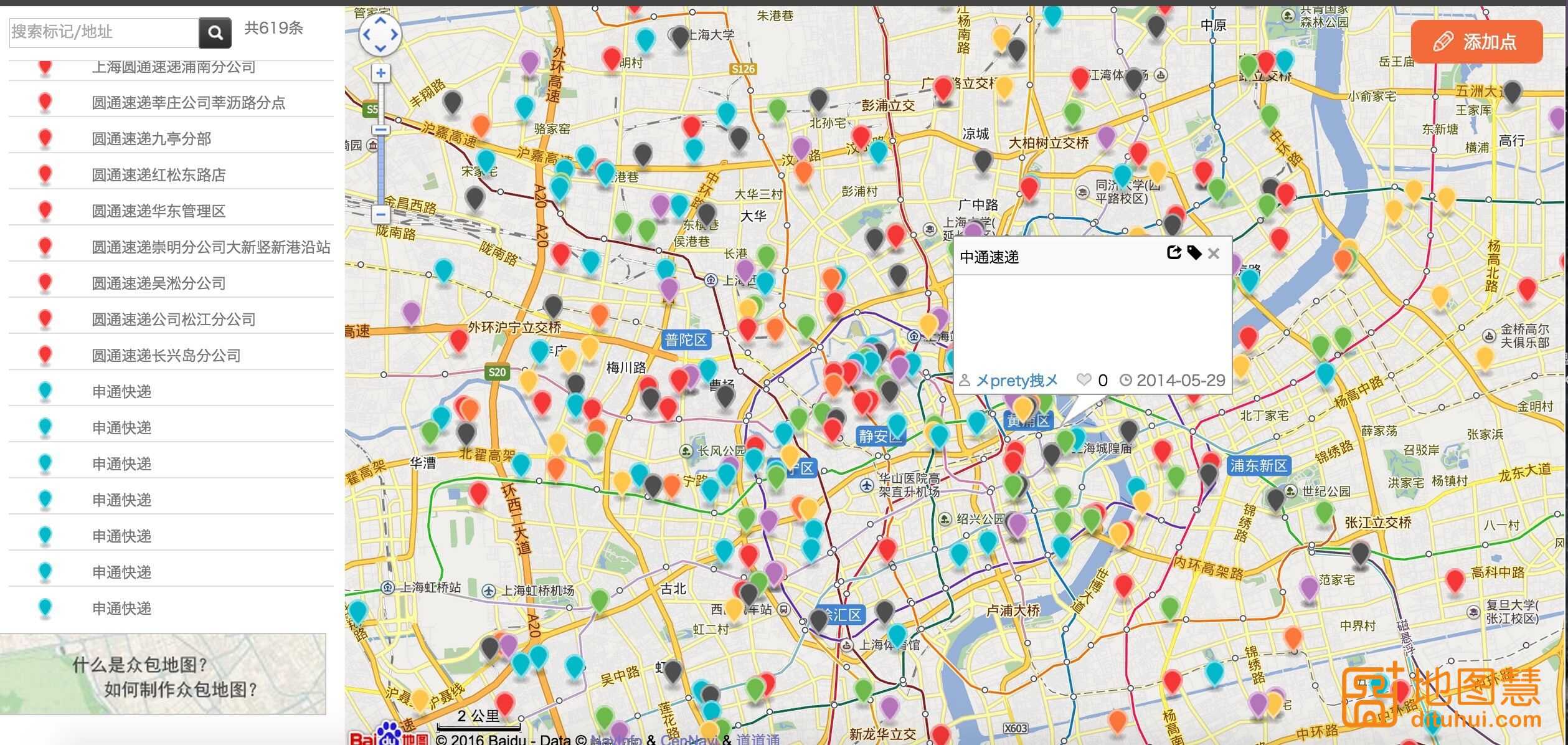Click the 长风公园 park icon
This screenshot has width=1568, height=745.
coord(686,450)
